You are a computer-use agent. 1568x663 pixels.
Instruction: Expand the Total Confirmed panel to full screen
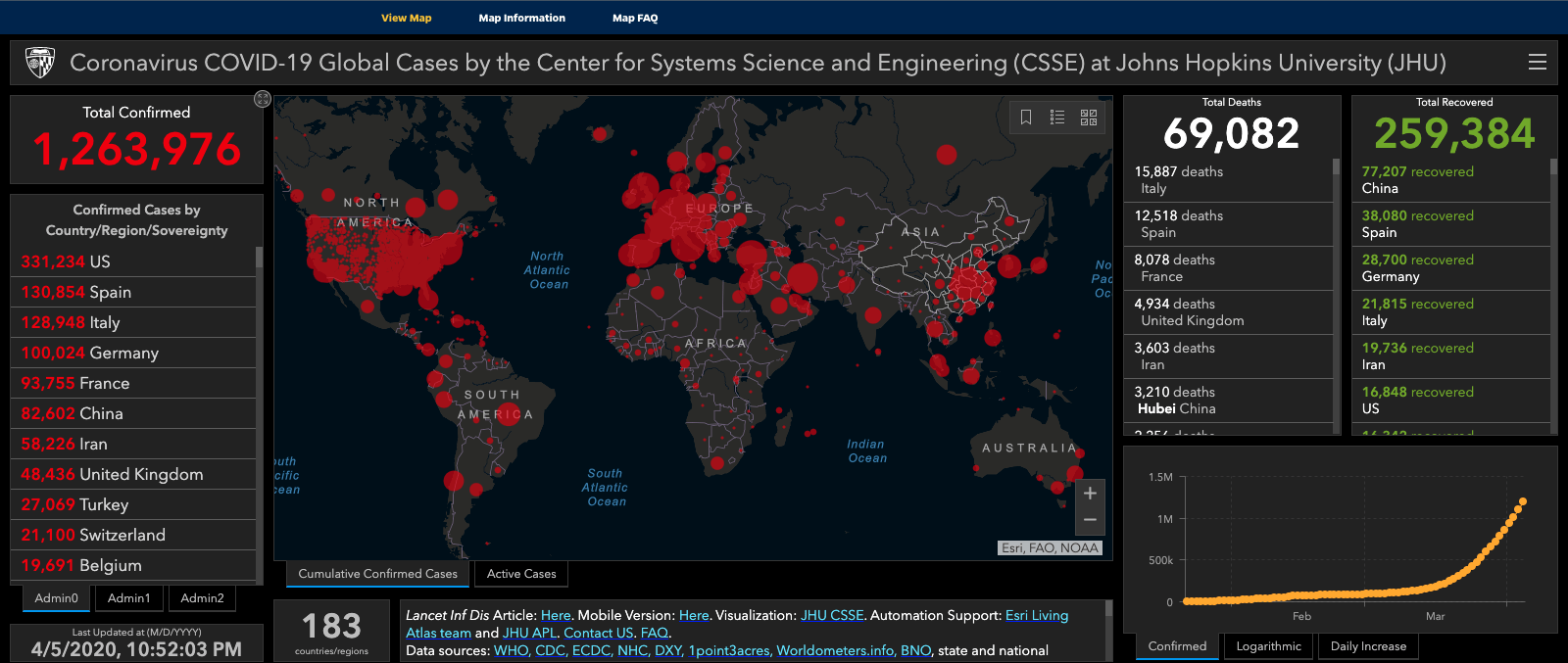(262, 99)
